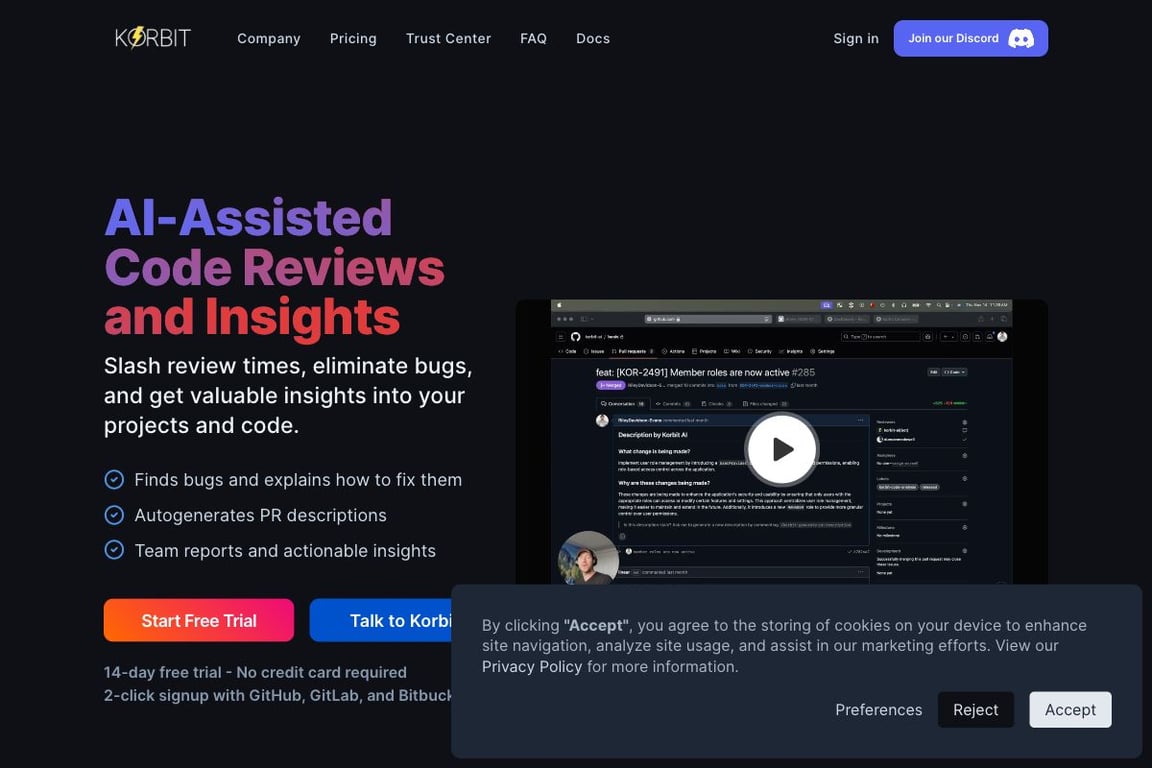Reject cookies
Viewport: 1152px width, 768px height.
click(x=976, y=709)
